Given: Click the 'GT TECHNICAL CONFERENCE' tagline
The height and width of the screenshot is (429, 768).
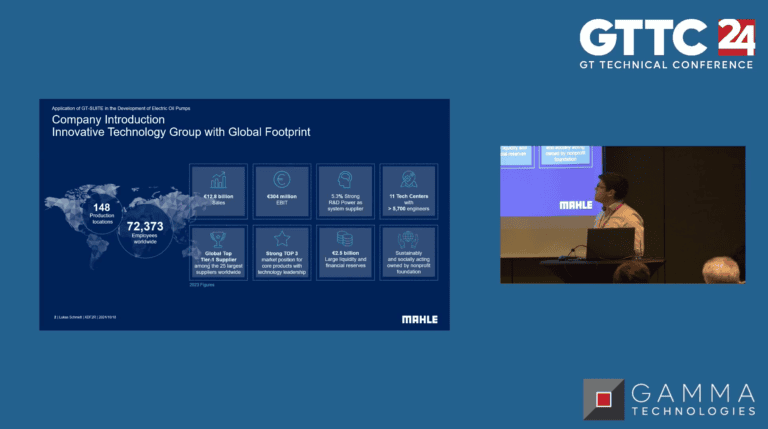Looking at the screenshot, I should [x=666, y=65].
